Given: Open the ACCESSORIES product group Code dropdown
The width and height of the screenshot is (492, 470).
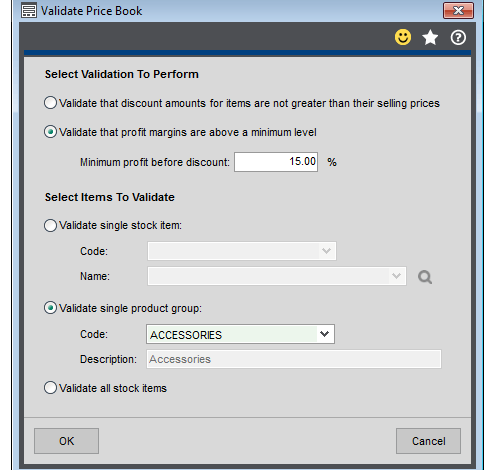Looking at the screenshot, I should pos(324,334).
